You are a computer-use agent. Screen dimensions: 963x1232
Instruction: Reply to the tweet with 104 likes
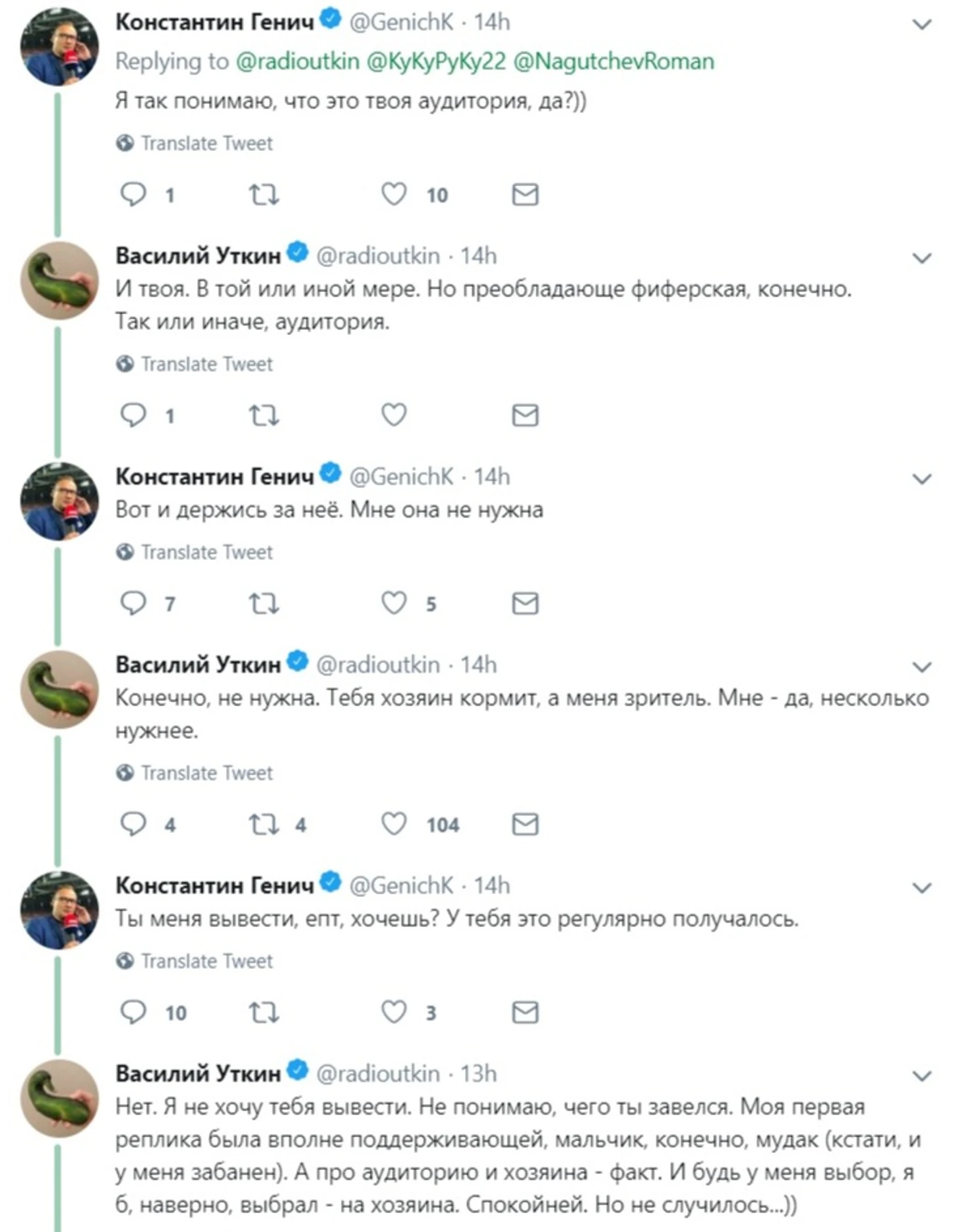(133, 824)
